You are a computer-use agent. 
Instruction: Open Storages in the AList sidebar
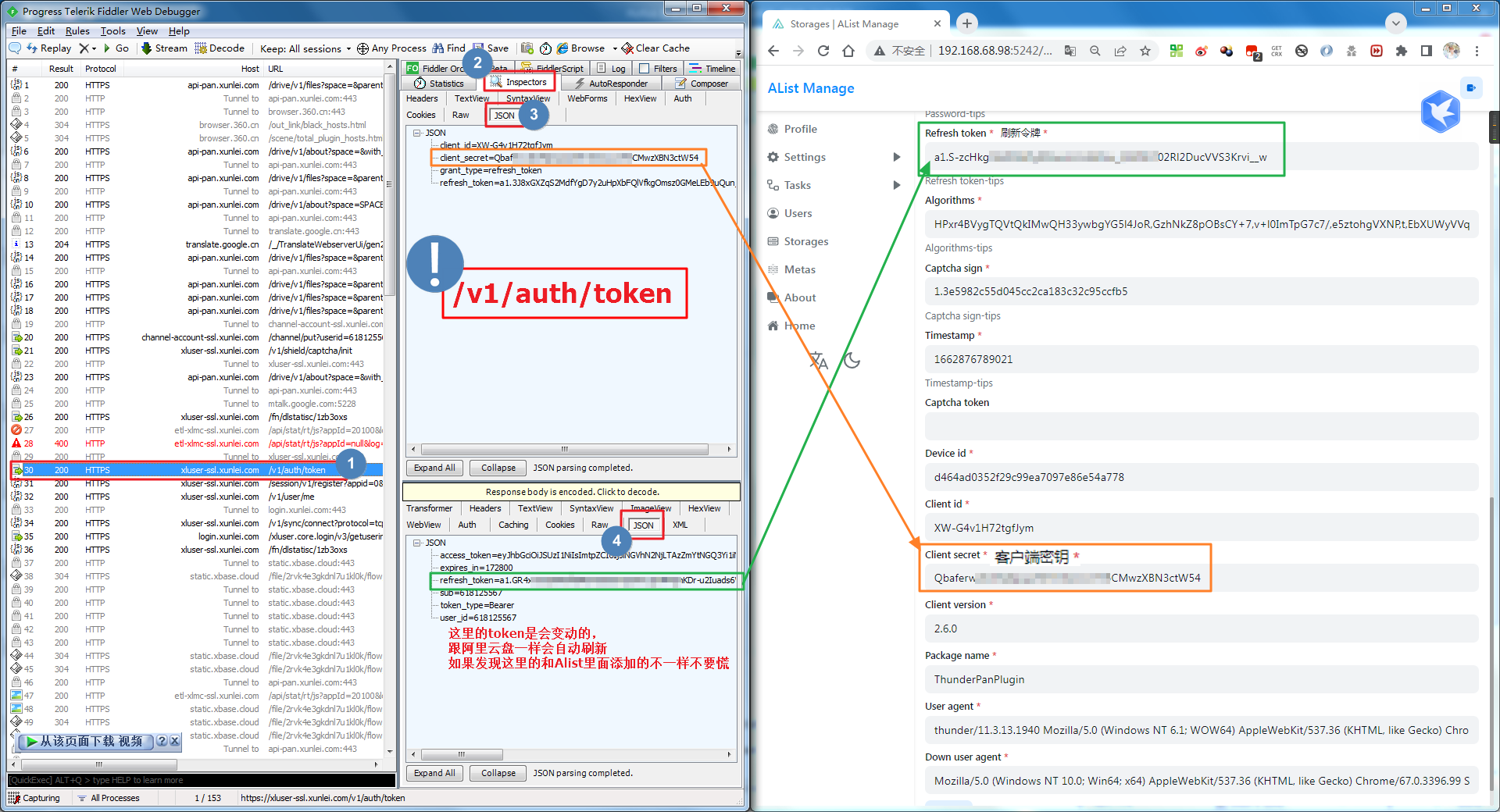(x=805, y=241)
